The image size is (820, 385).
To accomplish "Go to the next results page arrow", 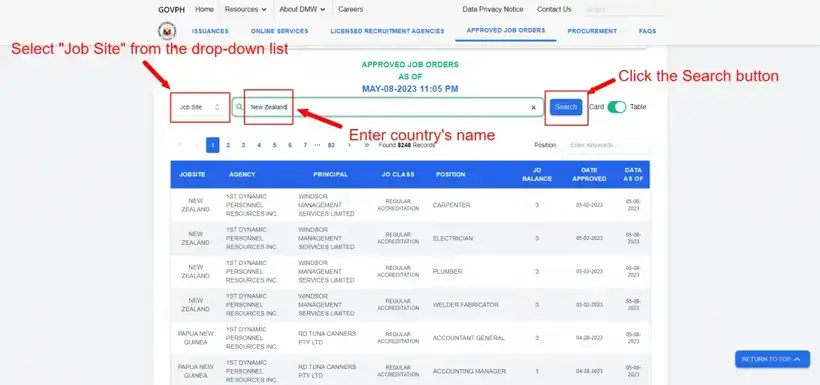I will tap(349, 145).
